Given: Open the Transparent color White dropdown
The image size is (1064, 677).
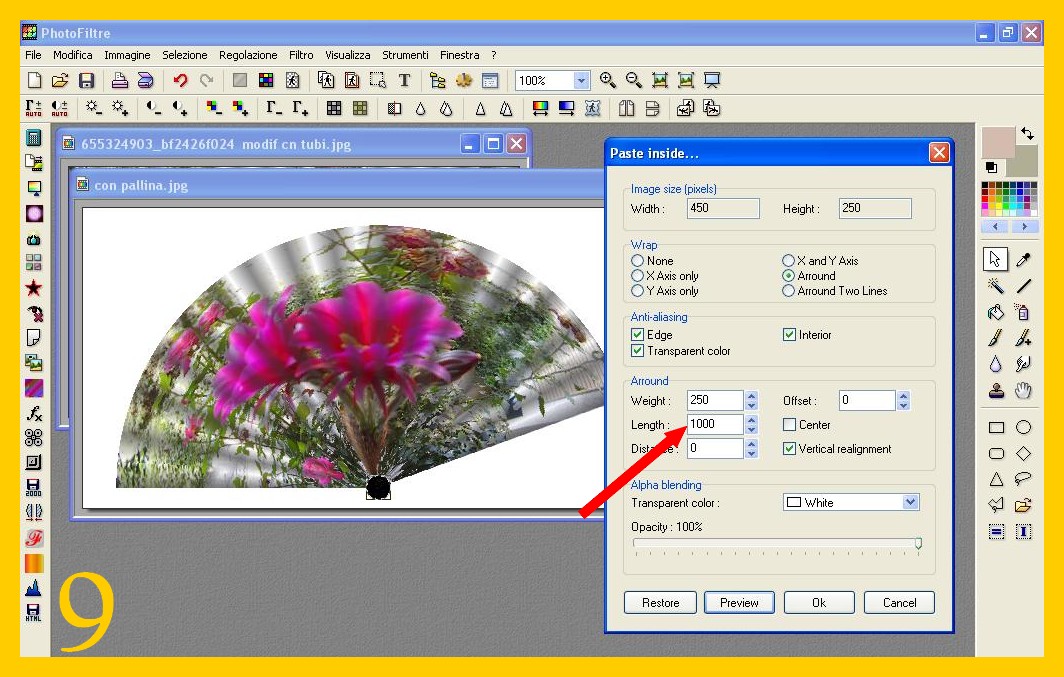Looking at the screenshot, I should [910, 502].
